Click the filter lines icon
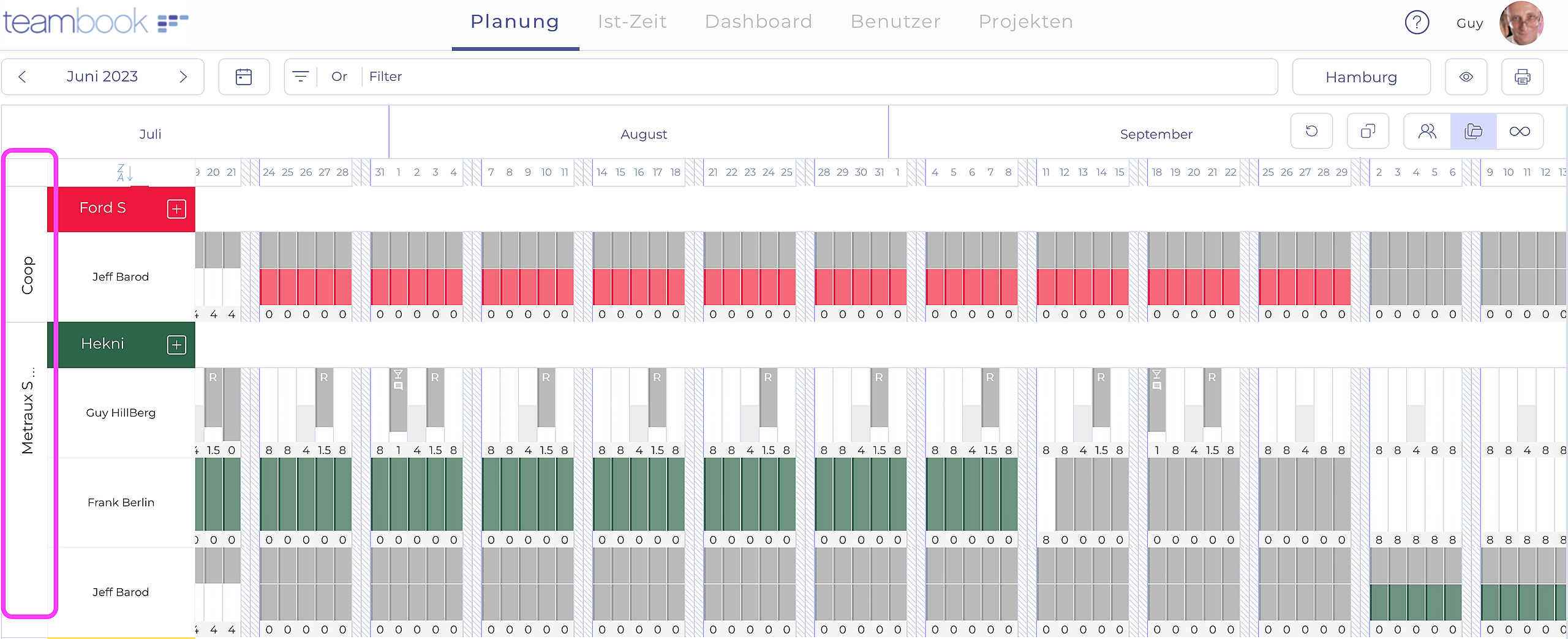The image size is (1568, 639). pos(300,77)
